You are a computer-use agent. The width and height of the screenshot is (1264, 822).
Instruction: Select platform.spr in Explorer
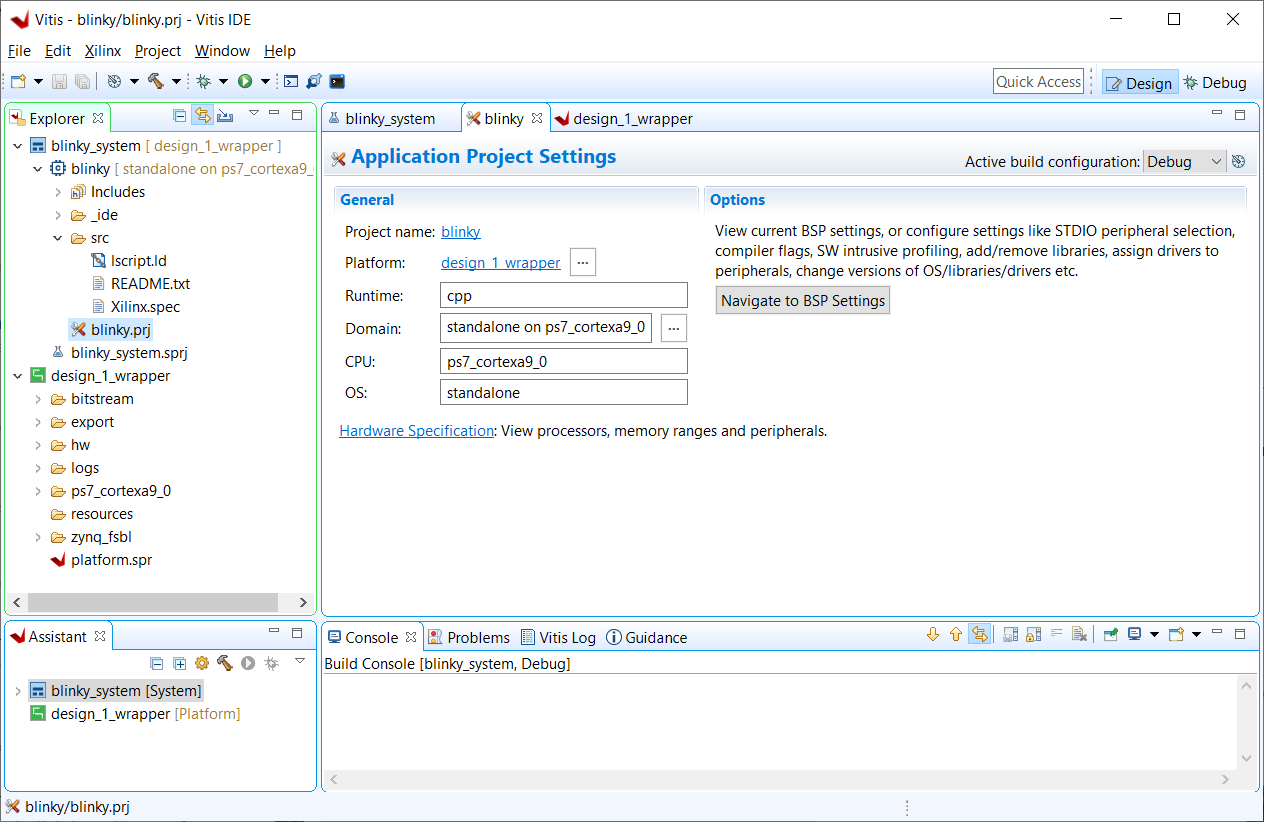pyautogui.click(x=101, y=560)
